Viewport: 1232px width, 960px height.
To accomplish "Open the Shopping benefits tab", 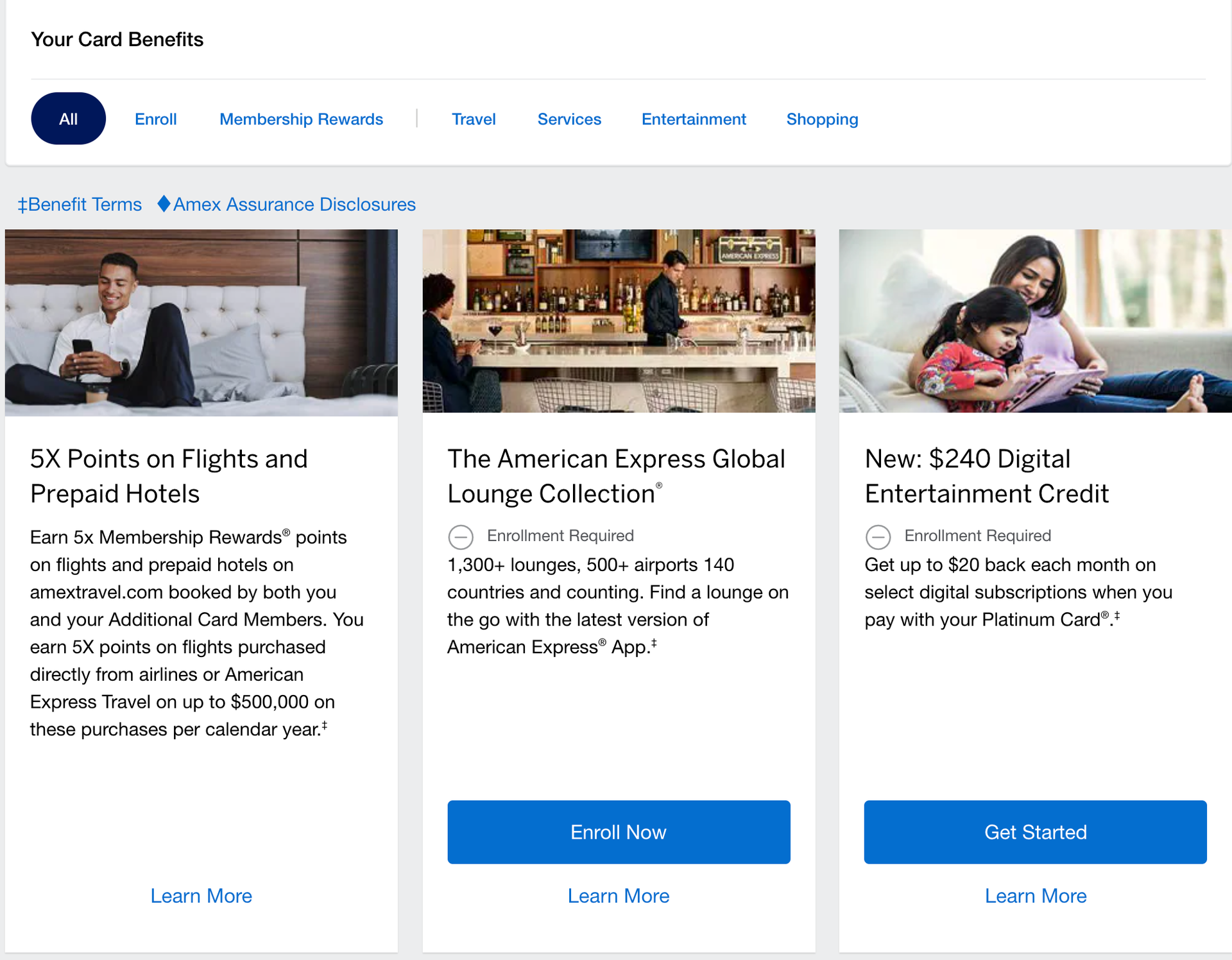I will coord(821,119).
